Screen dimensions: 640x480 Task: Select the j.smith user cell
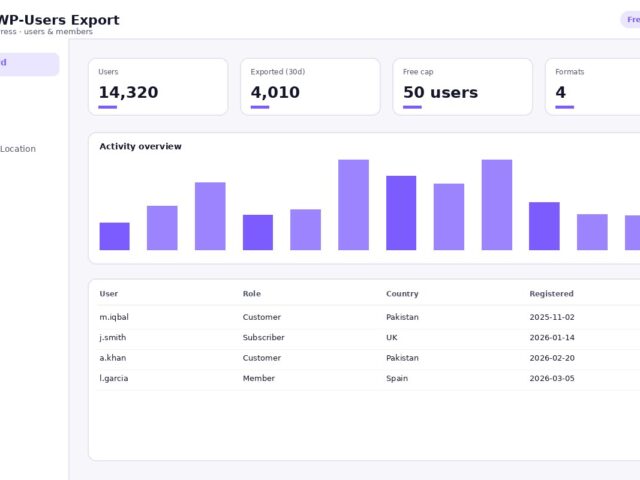click(113, 338)
